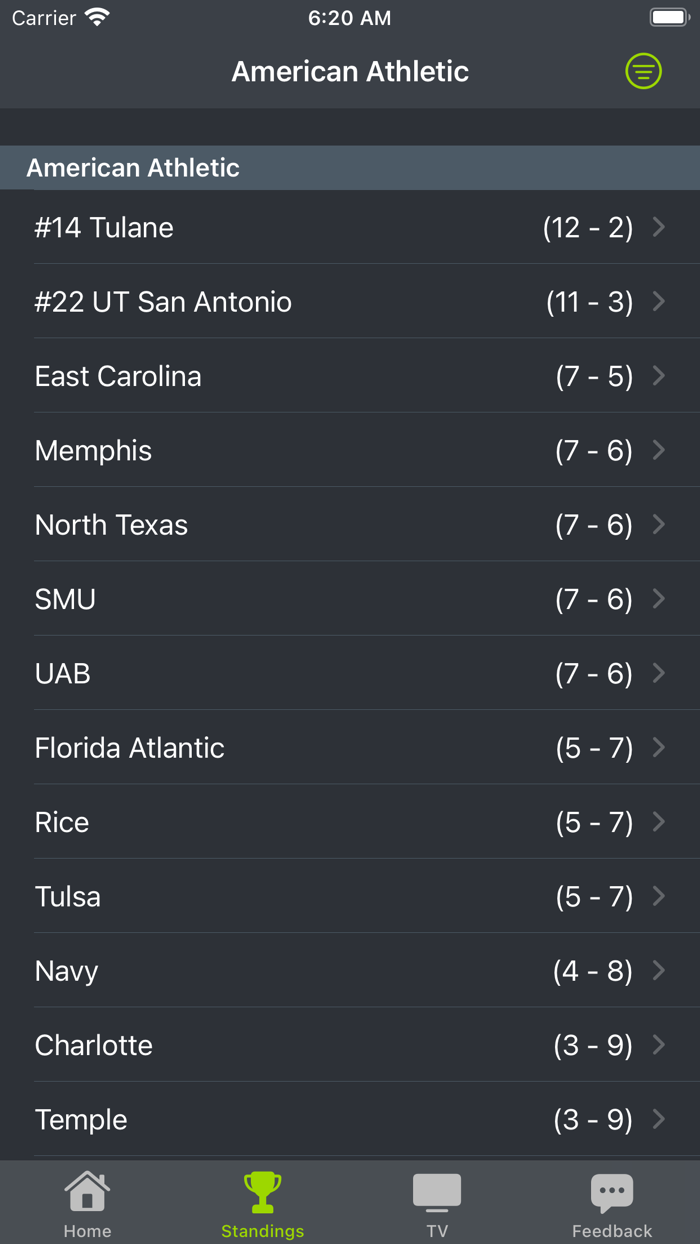Open the Navy team disclosure arrow
Image resolution: width=700 pixels, height=1244 pixels.
(659, 970)
